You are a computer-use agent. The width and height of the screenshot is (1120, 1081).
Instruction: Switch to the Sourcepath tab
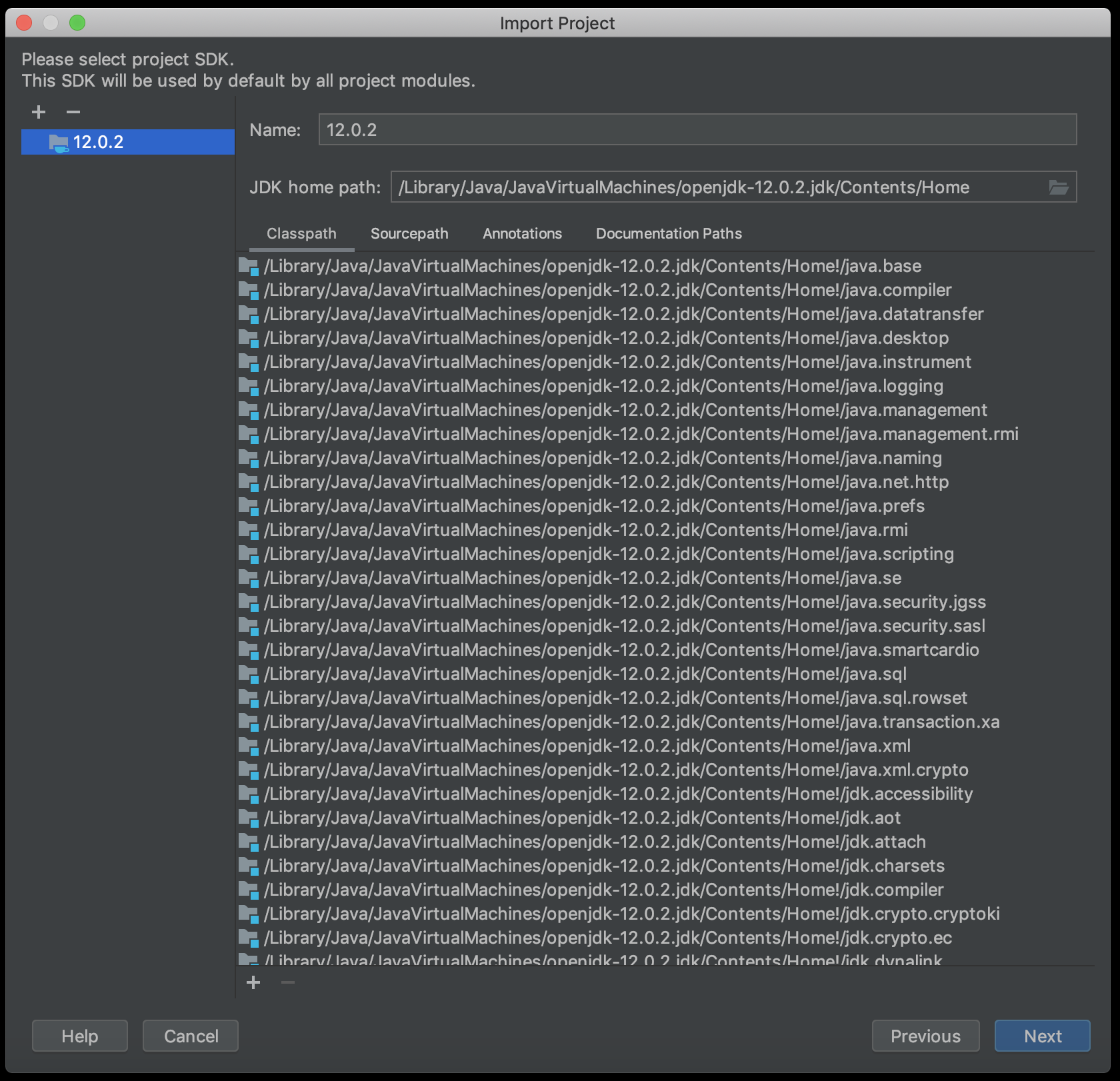[409, 233]
